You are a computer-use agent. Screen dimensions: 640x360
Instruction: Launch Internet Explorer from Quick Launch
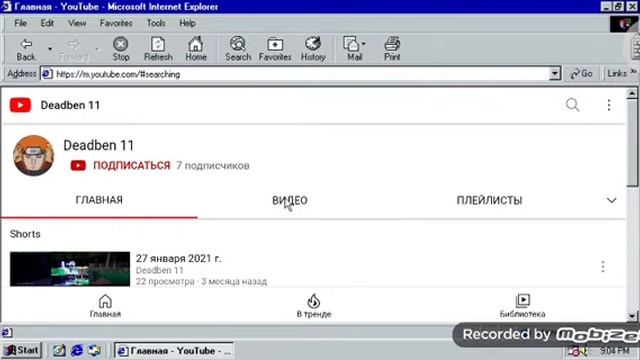coord(77,350)
